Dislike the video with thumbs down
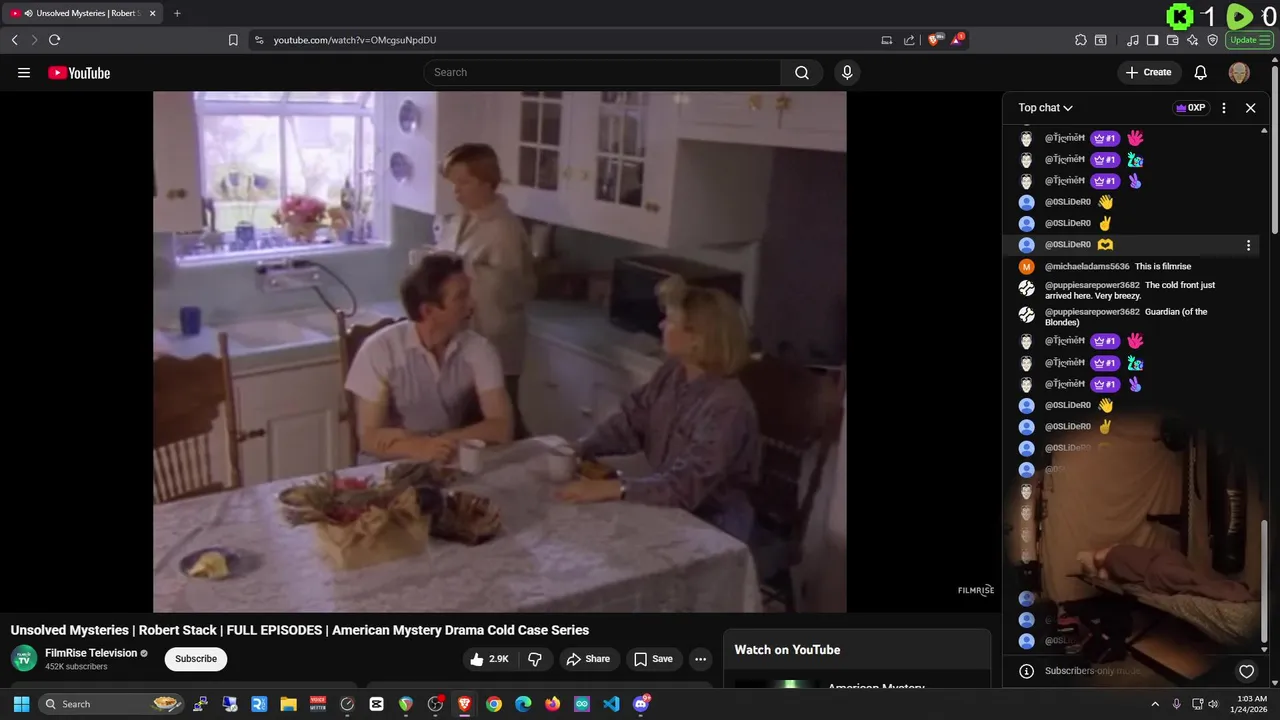 click(535, 659)
